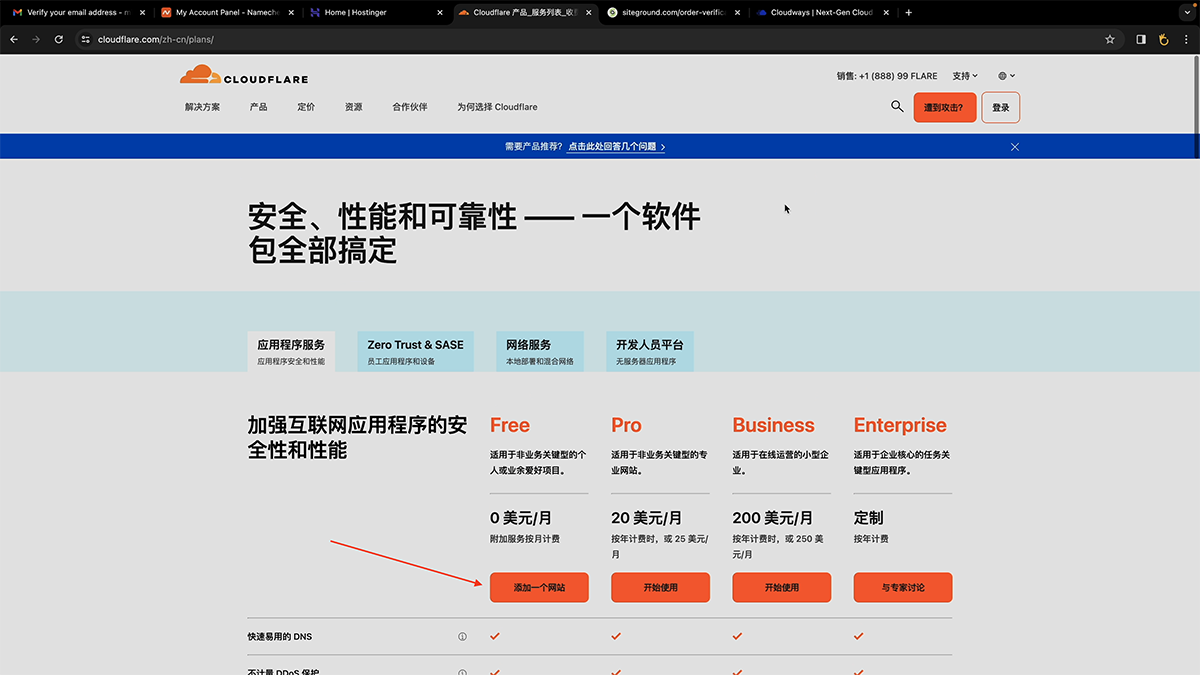Image resolution: width=1200 pixels, height=675 pixels.
Task: Show info for 快速易用的 DNS row
Action: (462, 636)
